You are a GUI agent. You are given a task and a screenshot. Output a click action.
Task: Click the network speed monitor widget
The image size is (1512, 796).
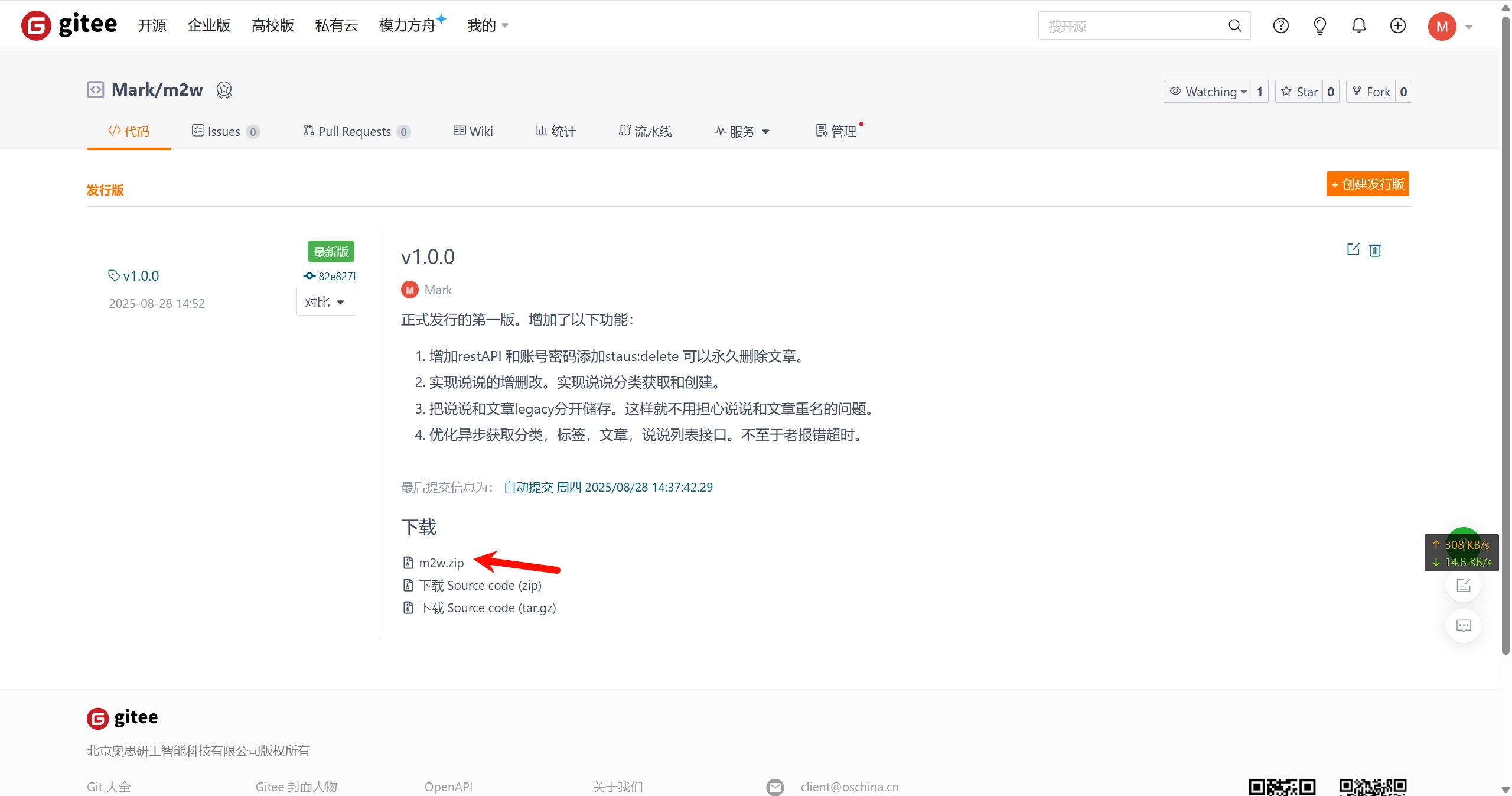point(1461,553)
